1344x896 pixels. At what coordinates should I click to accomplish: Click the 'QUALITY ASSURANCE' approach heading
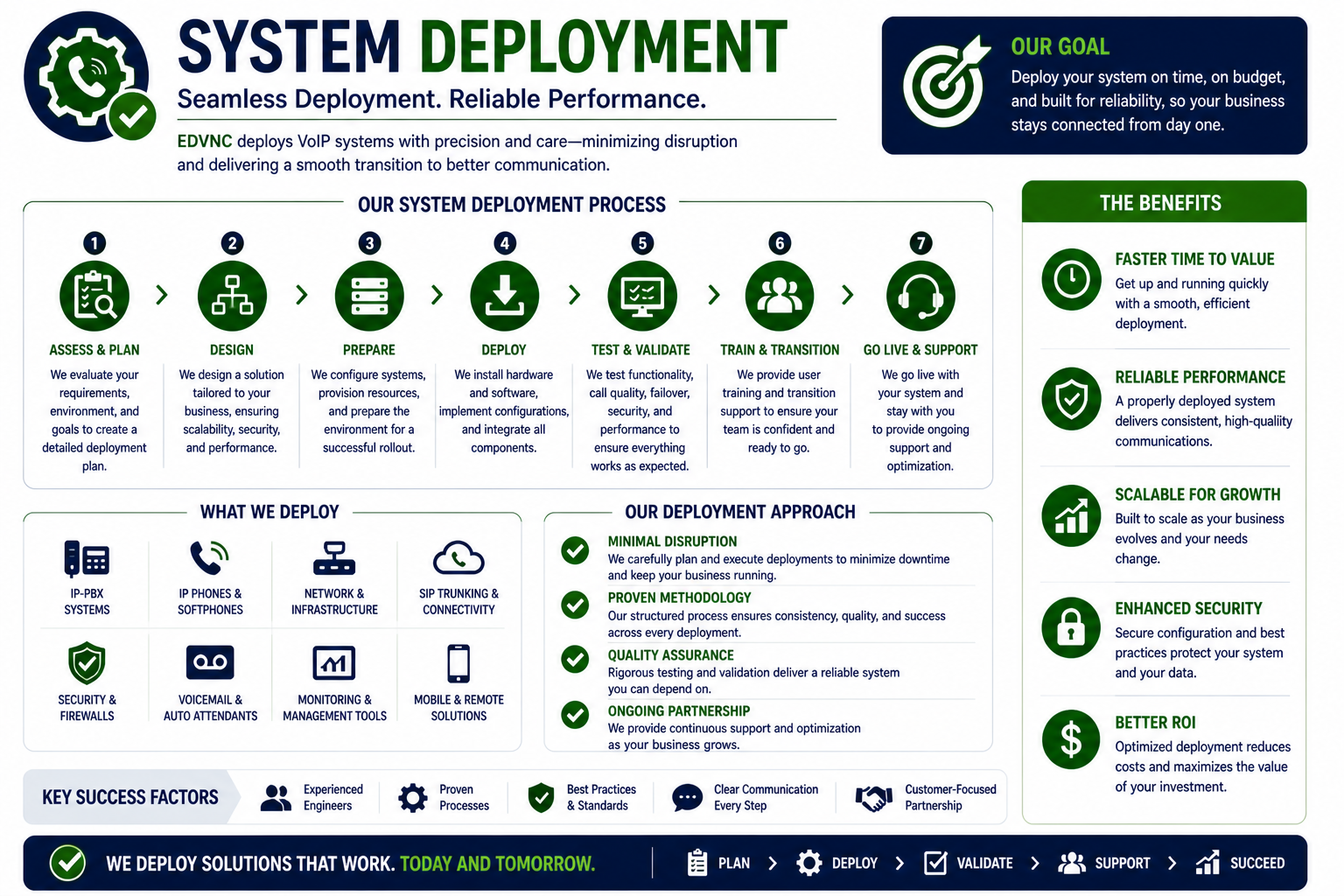tap(671, 655)
